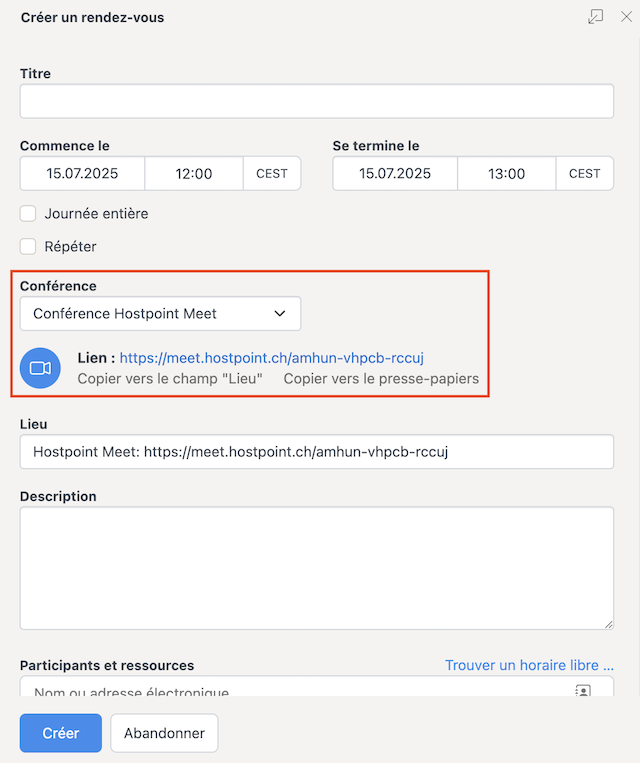Open the end time zone CEST selector
Viewport: 640px width, 763px height.
[584, 173]
